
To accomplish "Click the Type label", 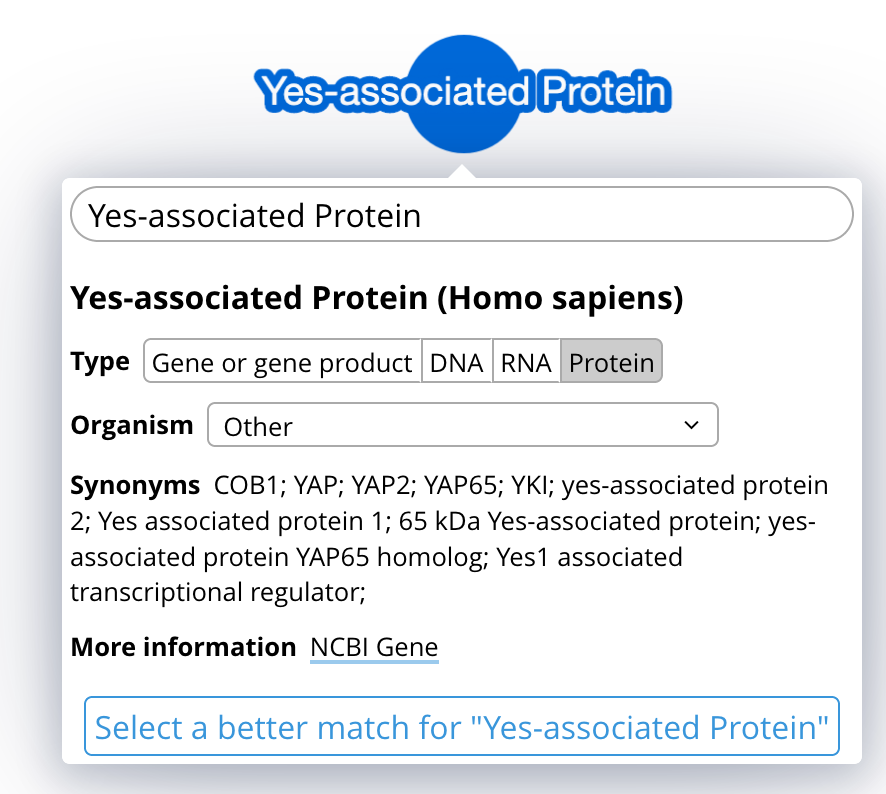I will click(100, 361).
